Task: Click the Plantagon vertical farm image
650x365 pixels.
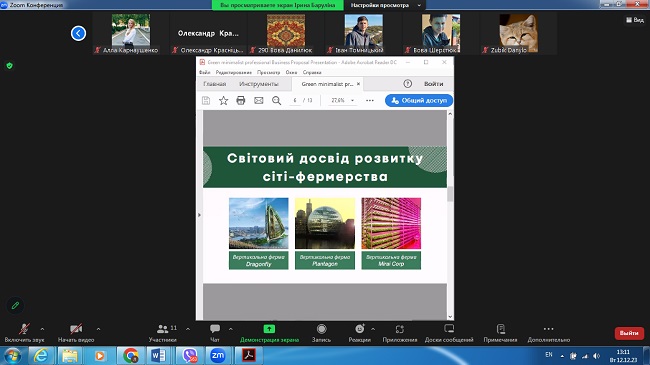Action: [325, 223]
